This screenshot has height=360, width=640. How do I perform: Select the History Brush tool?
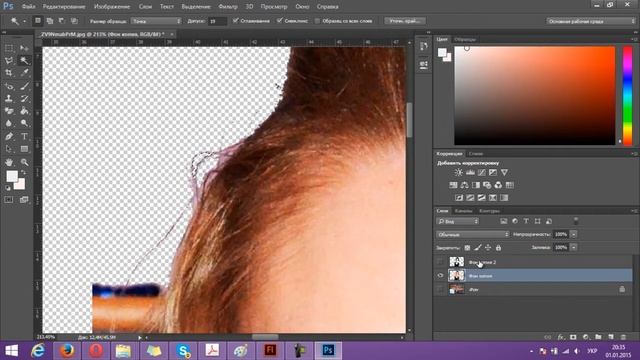(x=24, y=98)
